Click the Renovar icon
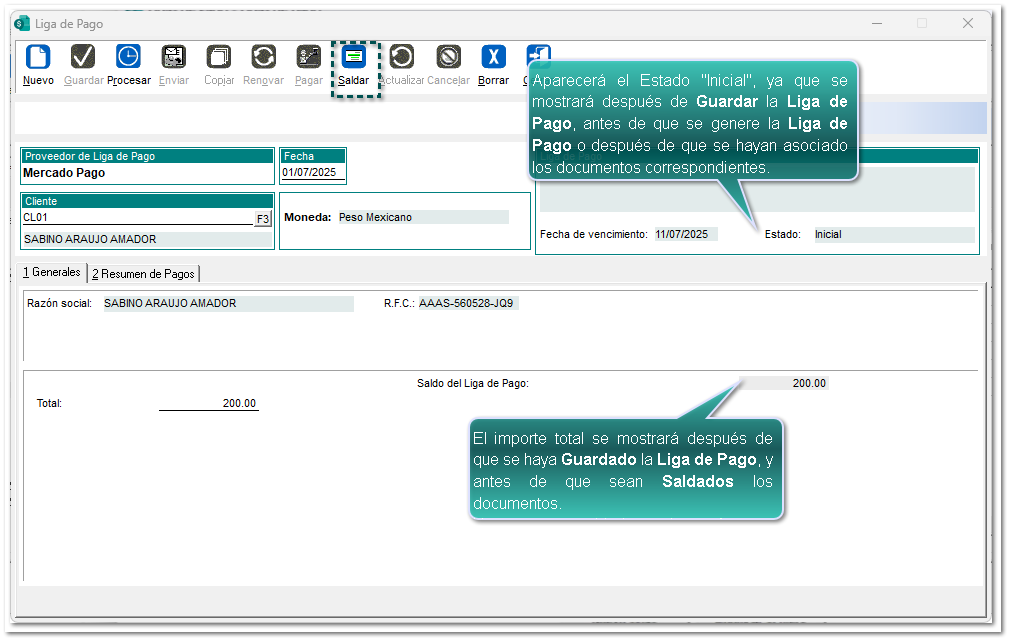 click(263, 58)
